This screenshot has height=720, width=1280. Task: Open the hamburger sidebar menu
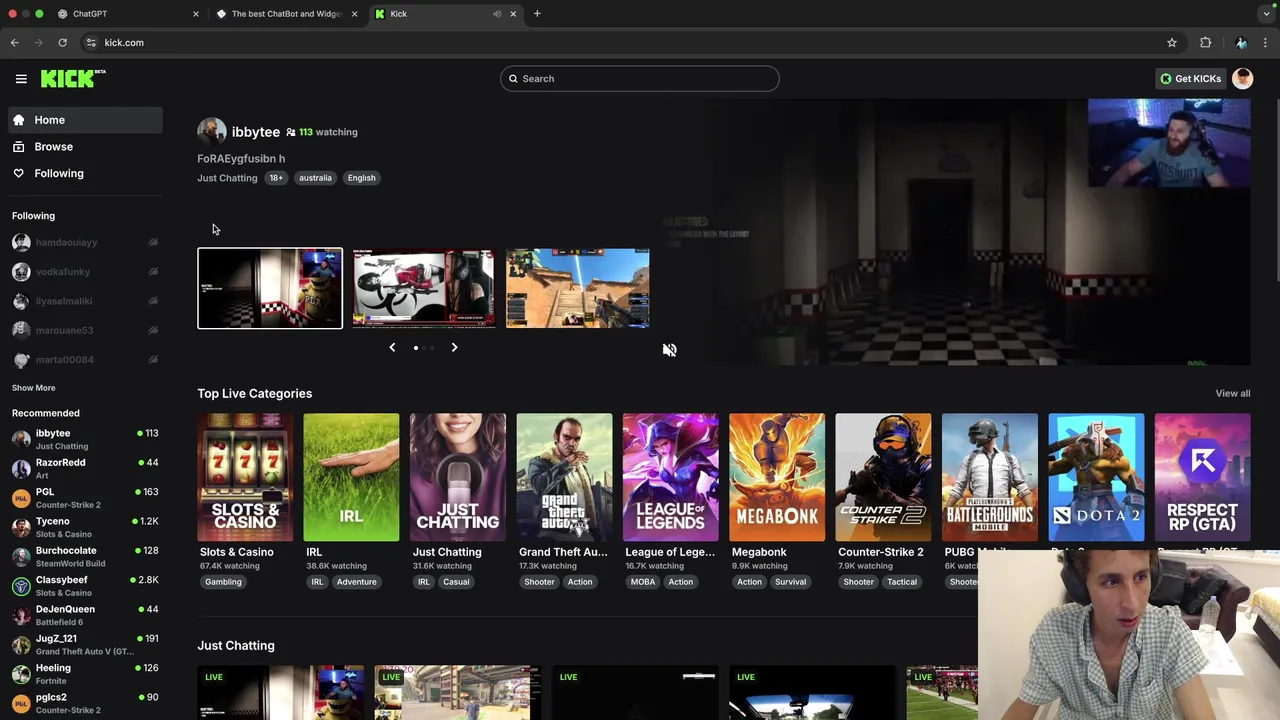click(21, 79)
